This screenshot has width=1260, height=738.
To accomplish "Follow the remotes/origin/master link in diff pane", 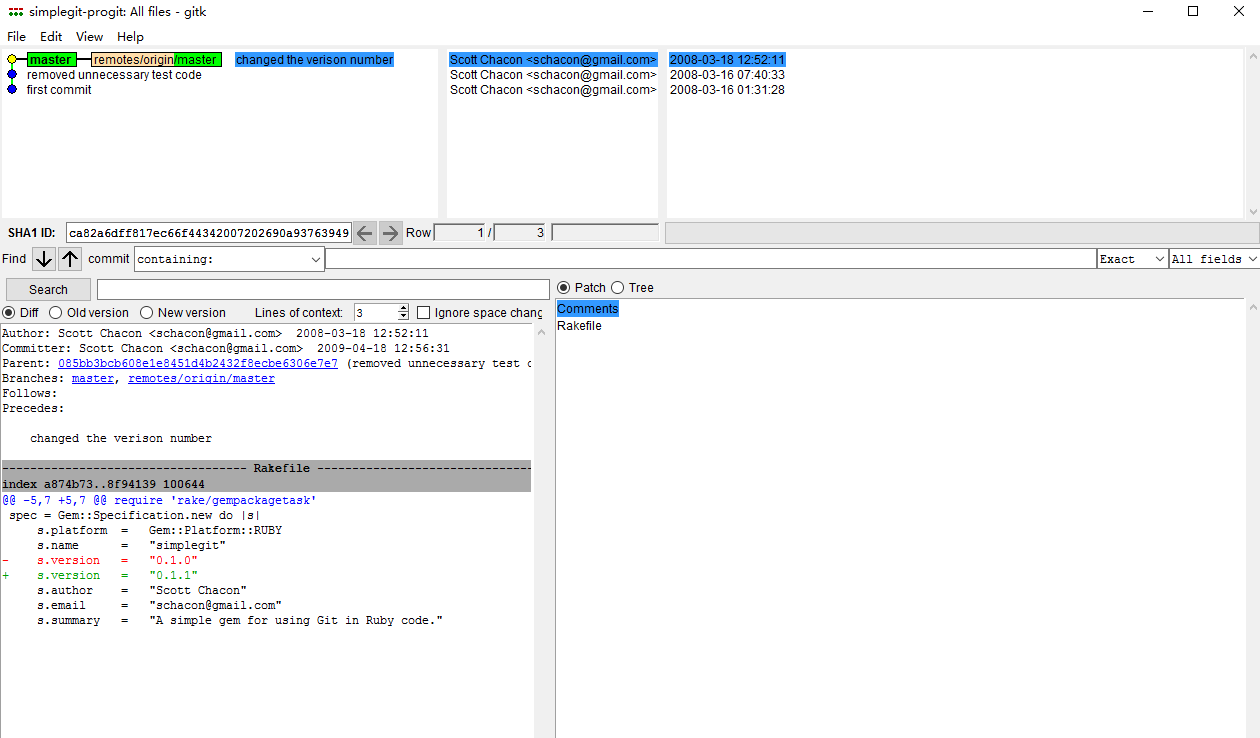I will coord(201,379).
